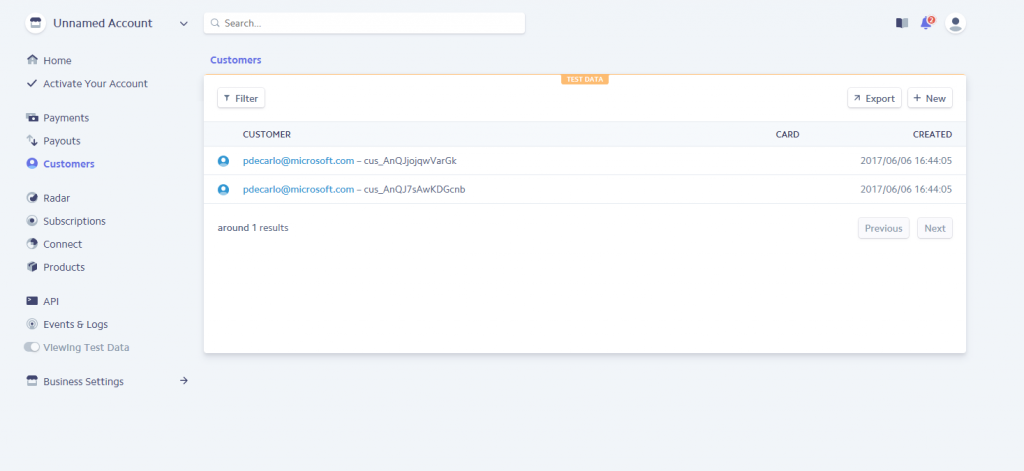Image resolution: width=1024 pixels, height=471 pixels.
Task: Click the CUSTOMER column header
Action: pos(266,135)
